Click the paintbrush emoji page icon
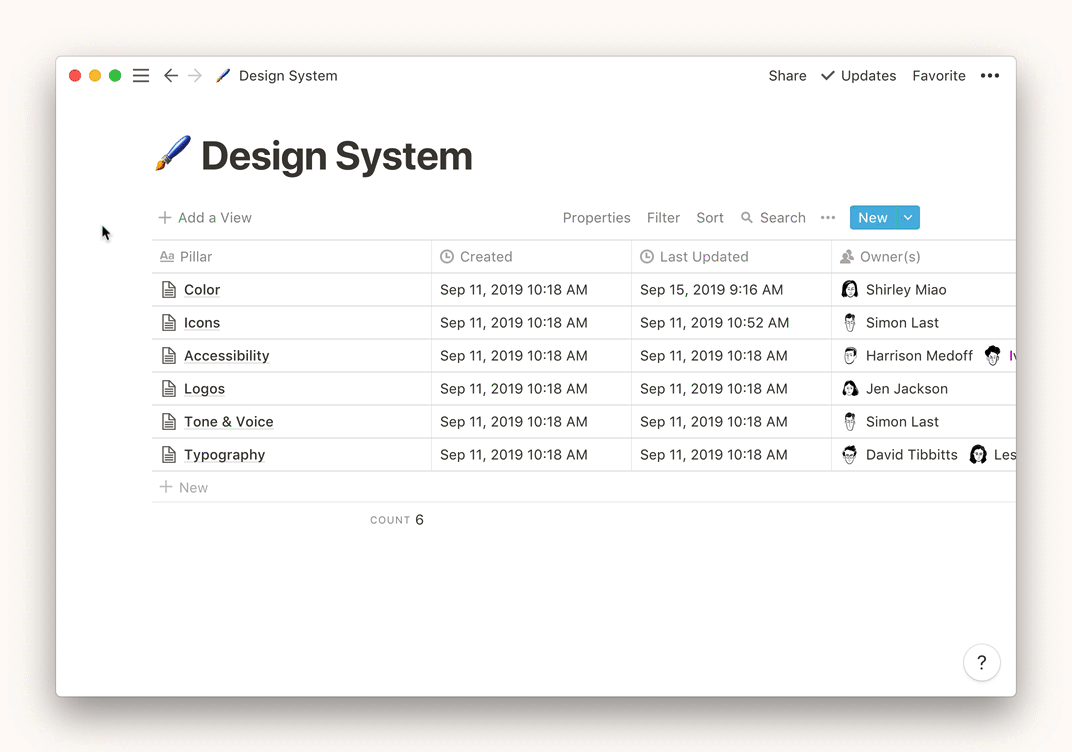Screen dimensions: 1072x752 point(173,155)
